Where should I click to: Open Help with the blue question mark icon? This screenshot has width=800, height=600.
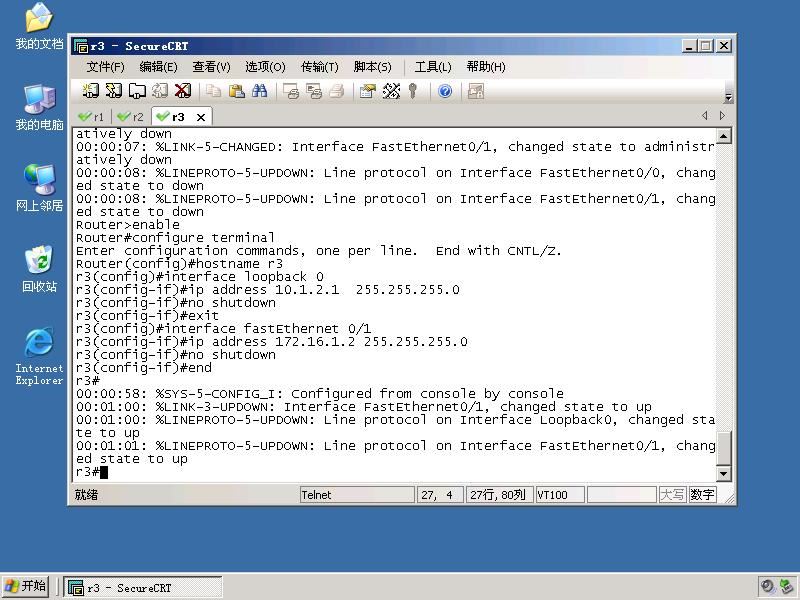coord(445,91)
